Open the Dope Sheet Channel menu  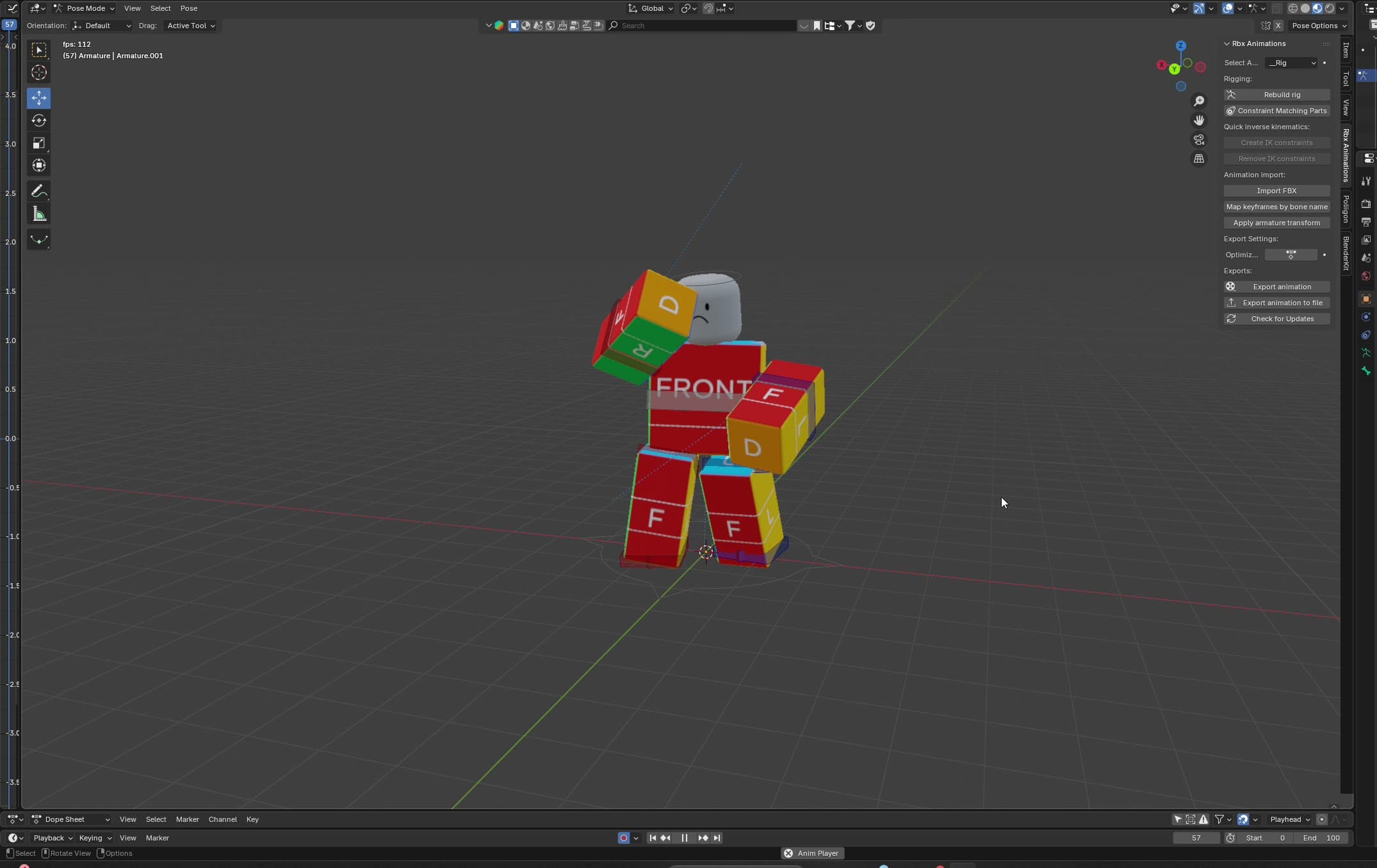[222, 819]
